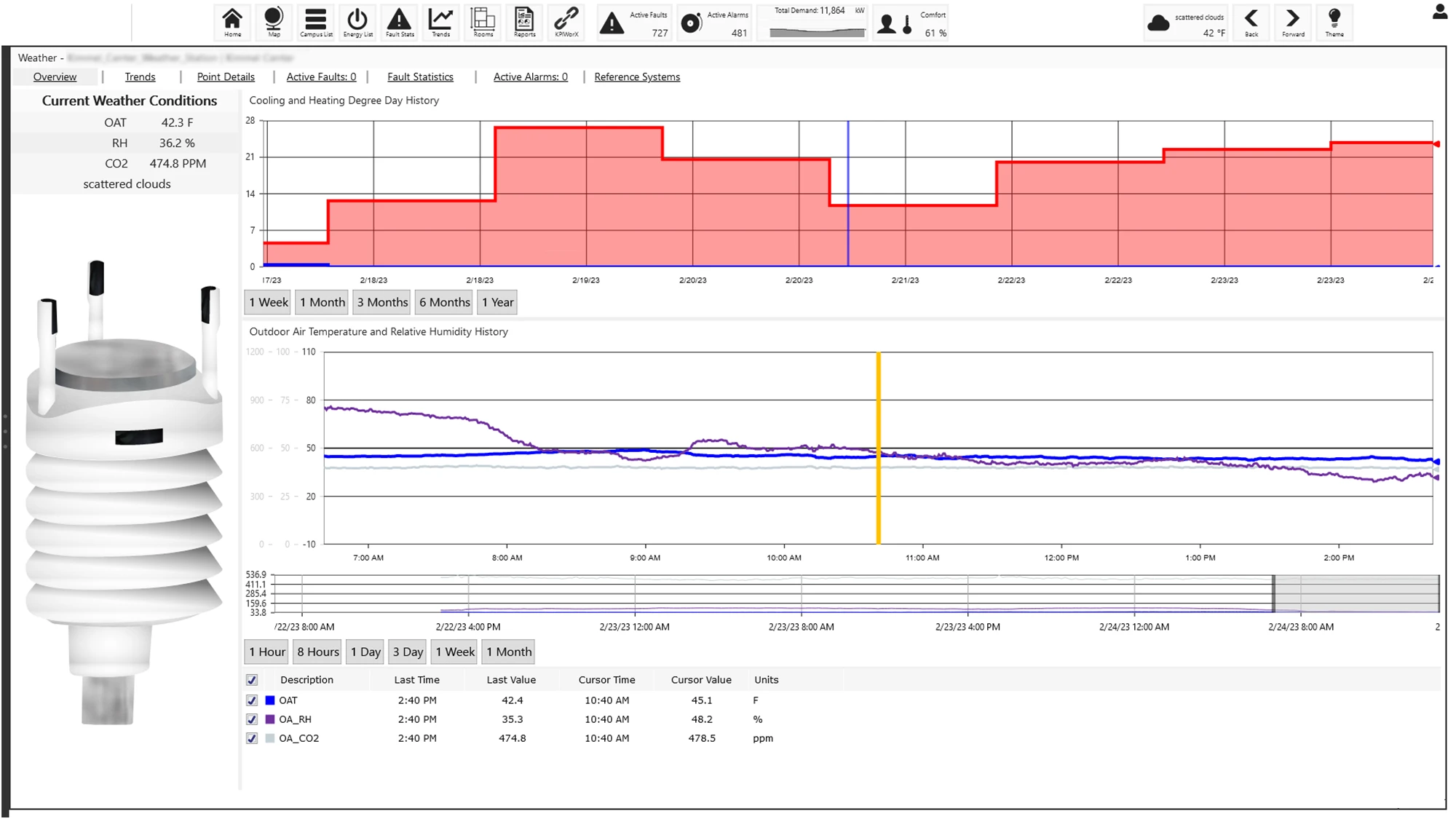Open the Campus List icon

tap(316, 22)
